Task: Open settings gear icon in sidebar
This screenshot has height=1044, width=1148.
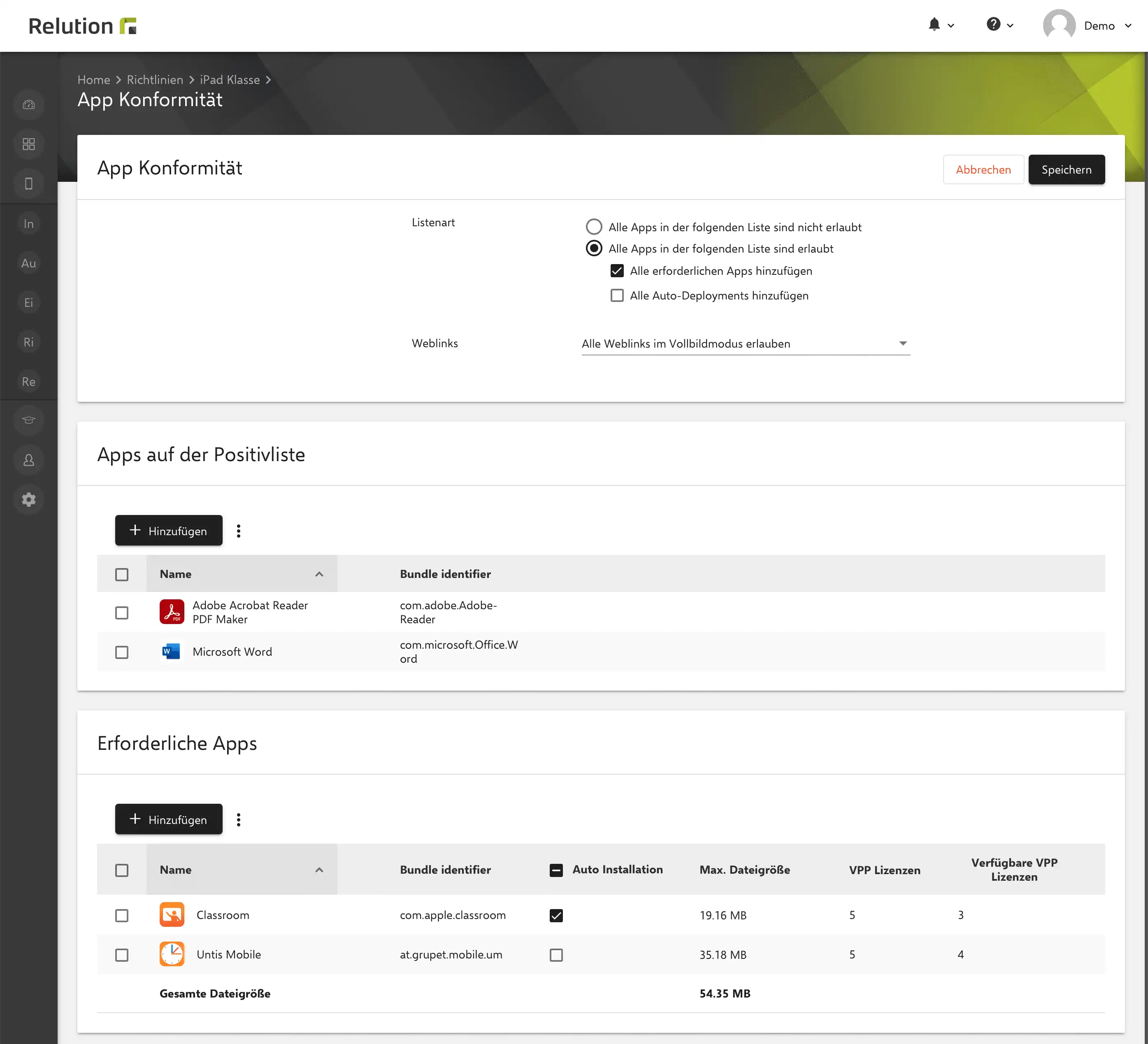Action: tap(28, 499)
